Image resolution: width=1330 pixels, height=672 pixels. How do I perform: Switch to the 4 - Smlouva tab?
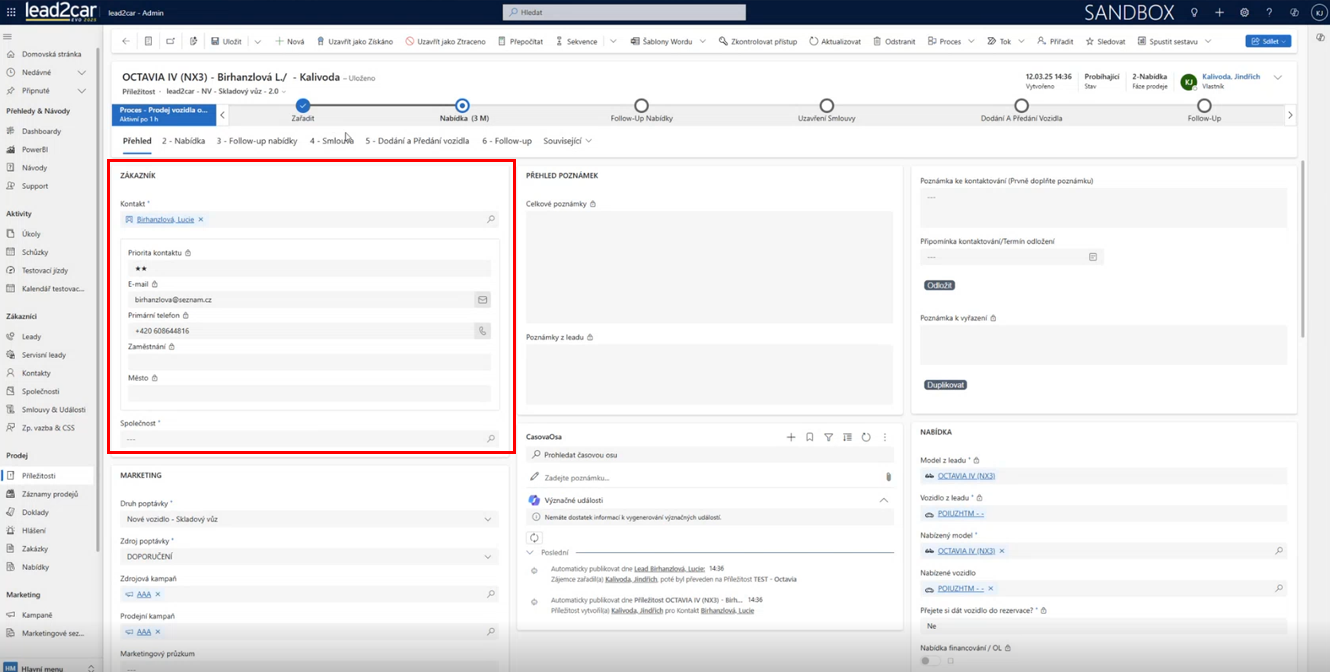(331, 141)
